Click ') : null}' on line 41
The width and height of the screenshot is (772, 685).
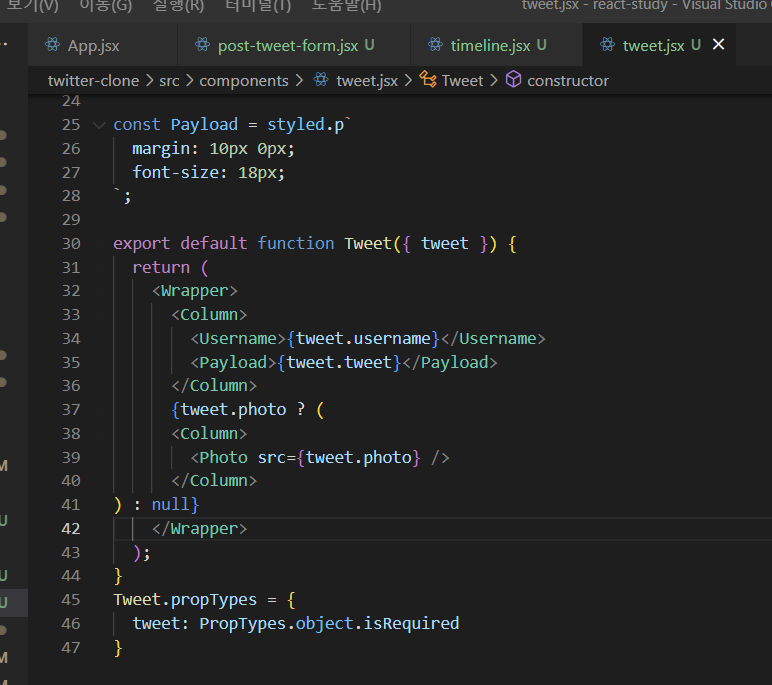pyautogui.click(x=156, y=505)
